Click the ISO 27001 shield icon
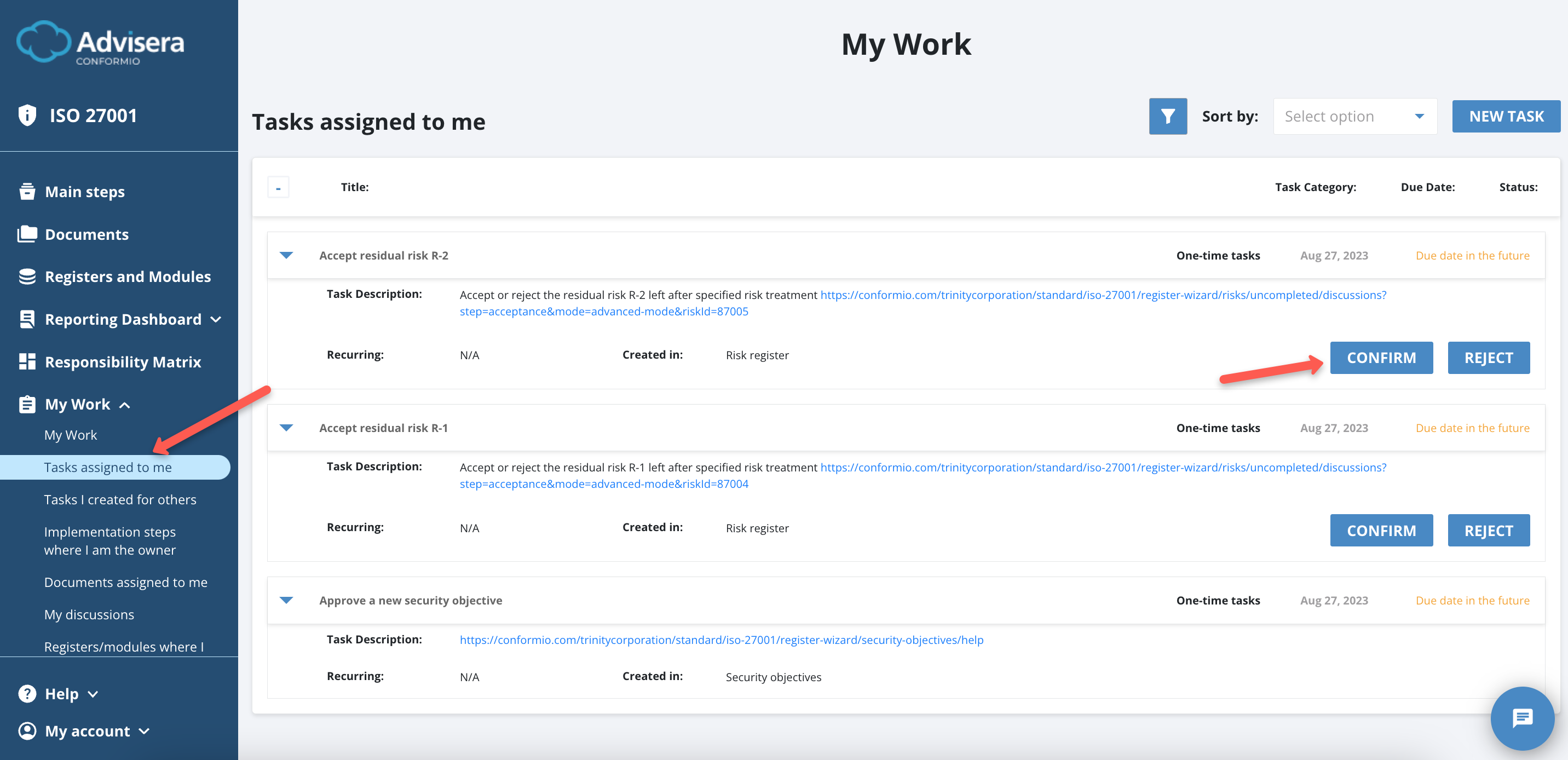This screenshot has height=760, width=1568. [27, 115]
